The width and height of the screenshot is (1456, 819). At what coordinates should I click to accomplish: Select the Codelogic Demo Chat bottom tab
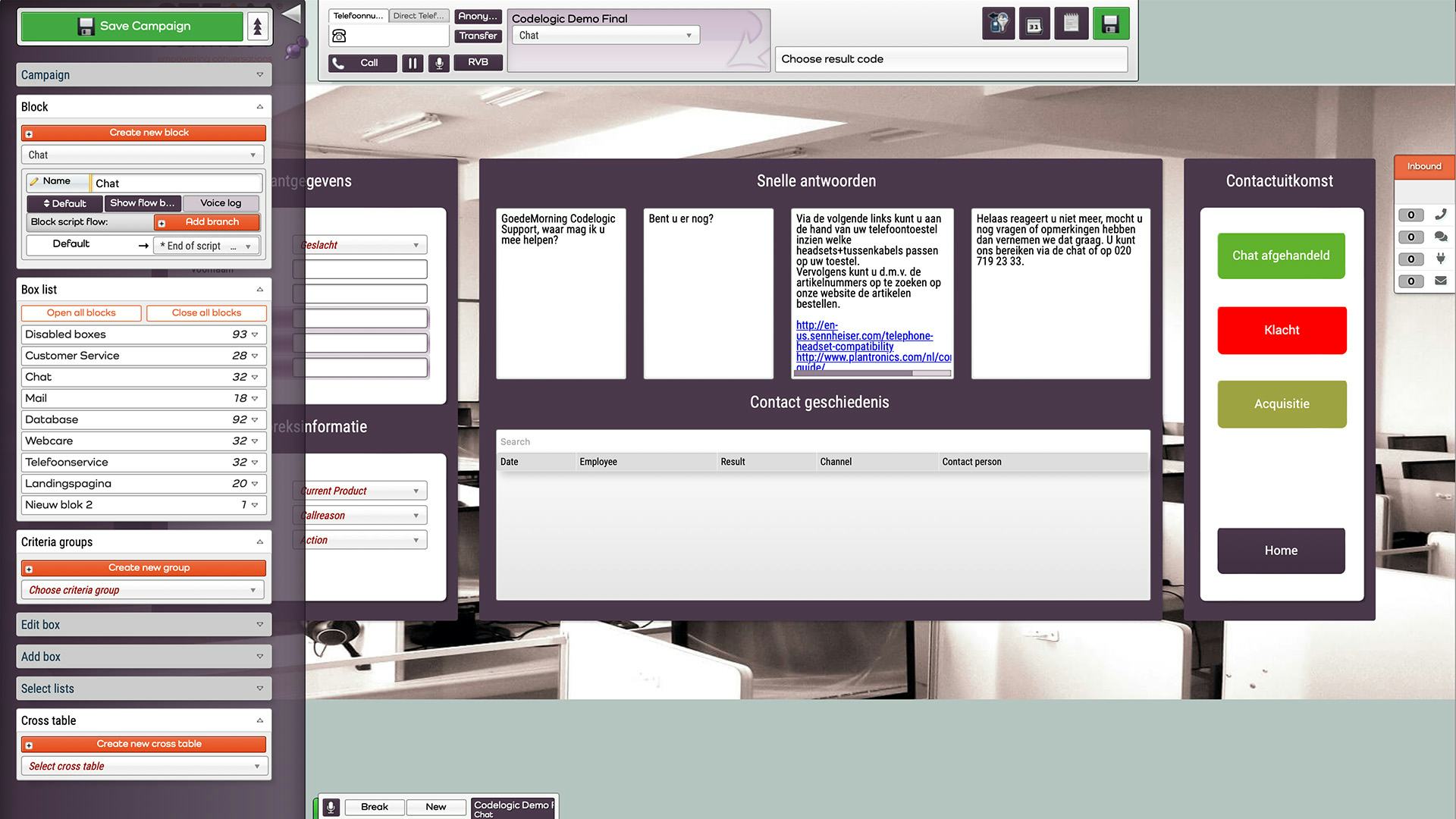click(x=513, y=808)
